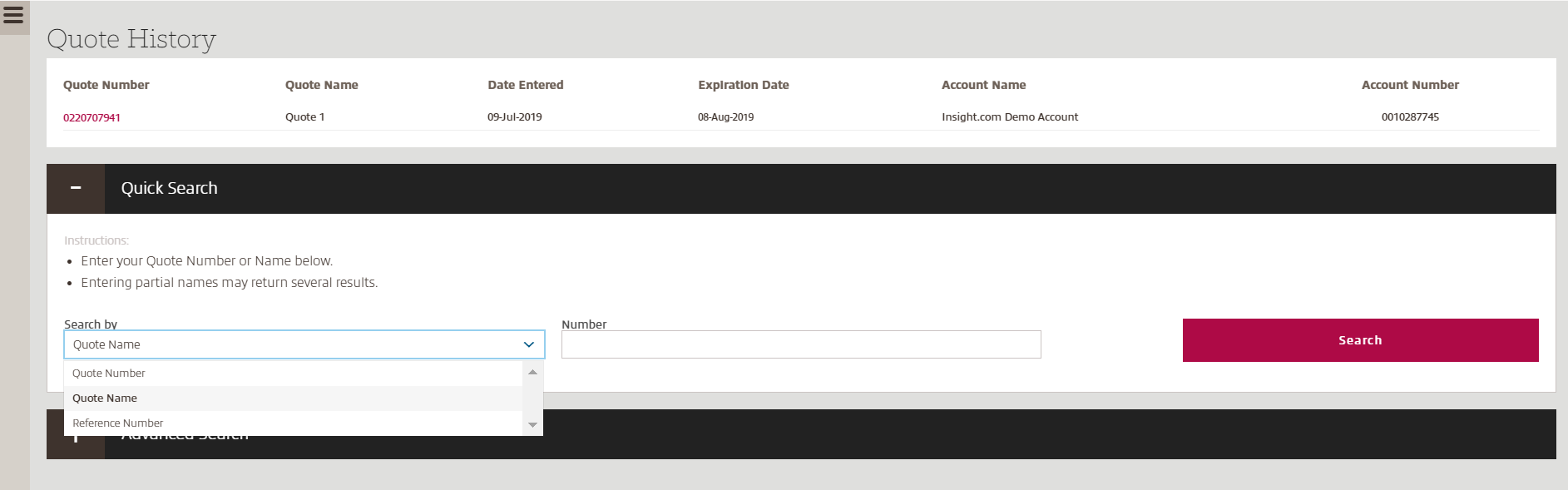Expand Advanced Search with the plus icon

click(76, 446)
